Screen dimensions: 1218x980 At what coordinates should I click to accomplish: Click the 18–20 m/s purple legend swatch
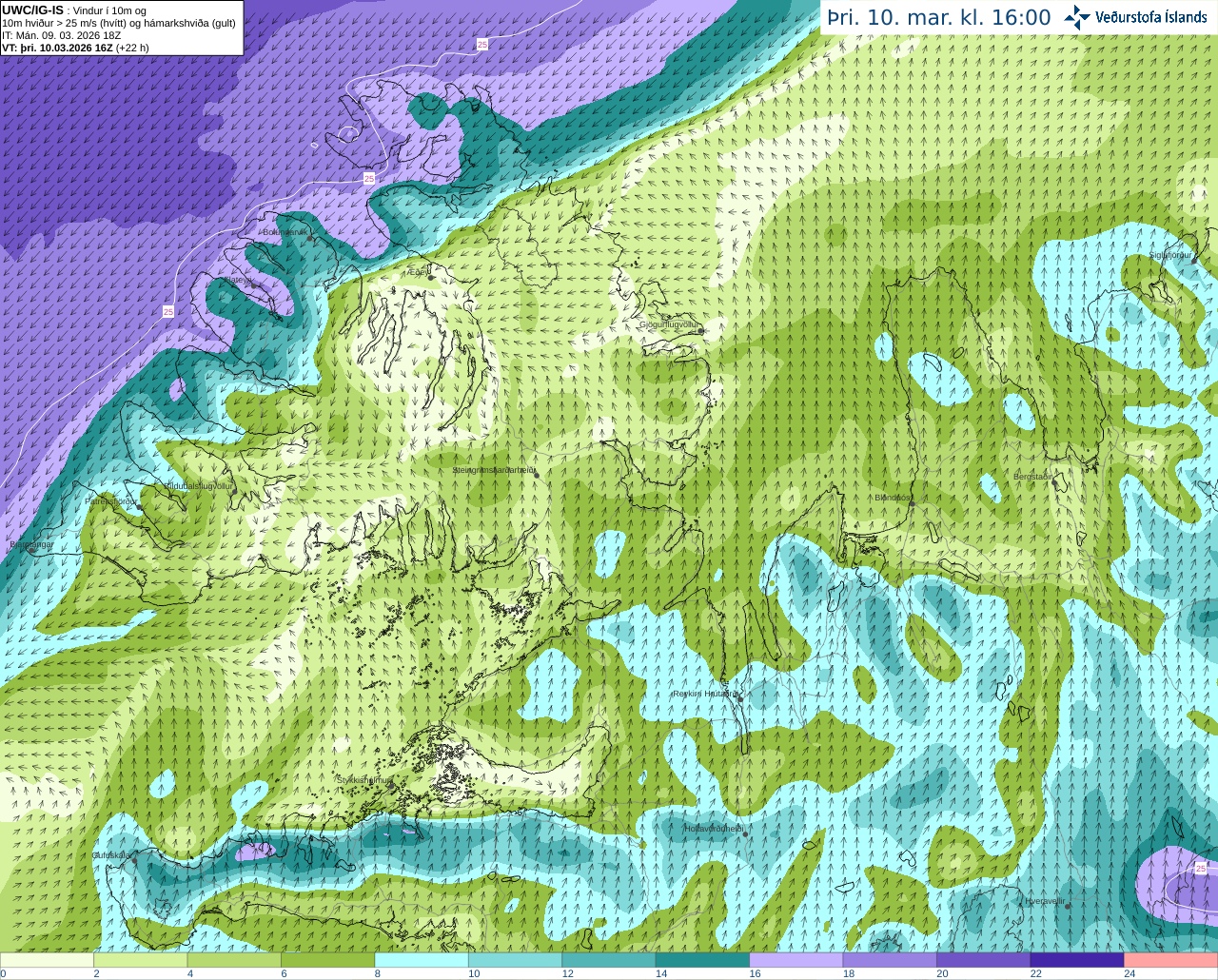point(890,960)
